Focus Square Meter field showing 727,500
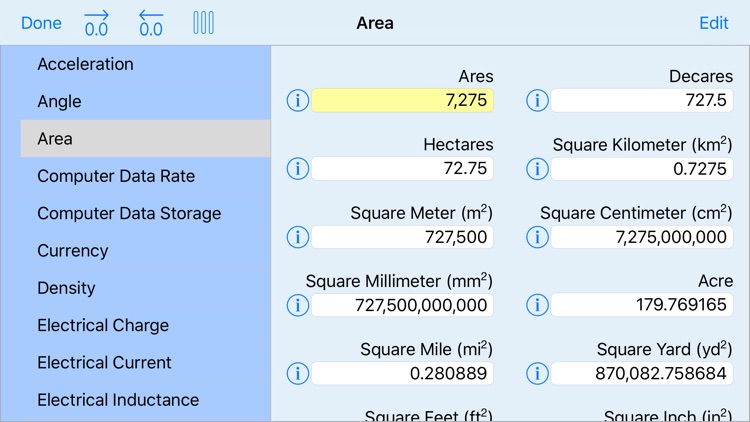 click(x=402, y=237)
